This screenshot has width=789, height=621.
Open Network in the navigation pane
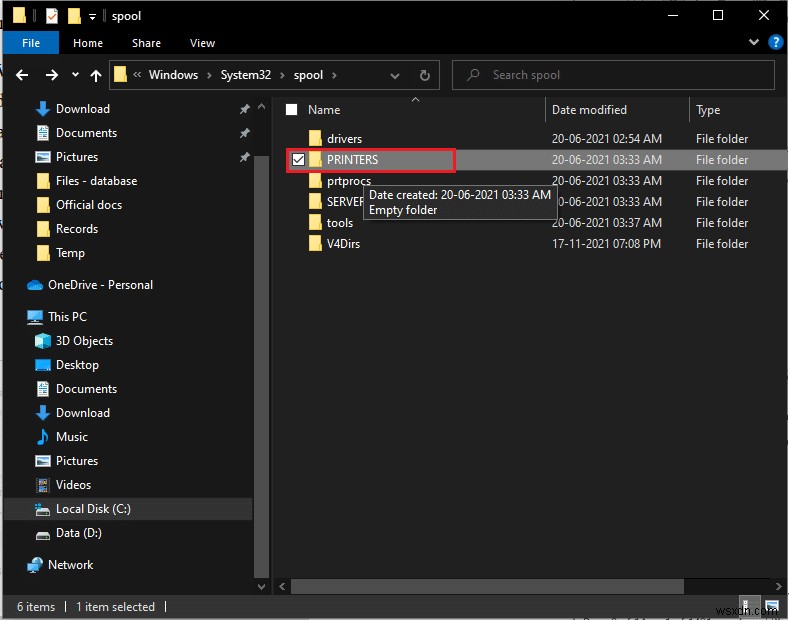70,565
